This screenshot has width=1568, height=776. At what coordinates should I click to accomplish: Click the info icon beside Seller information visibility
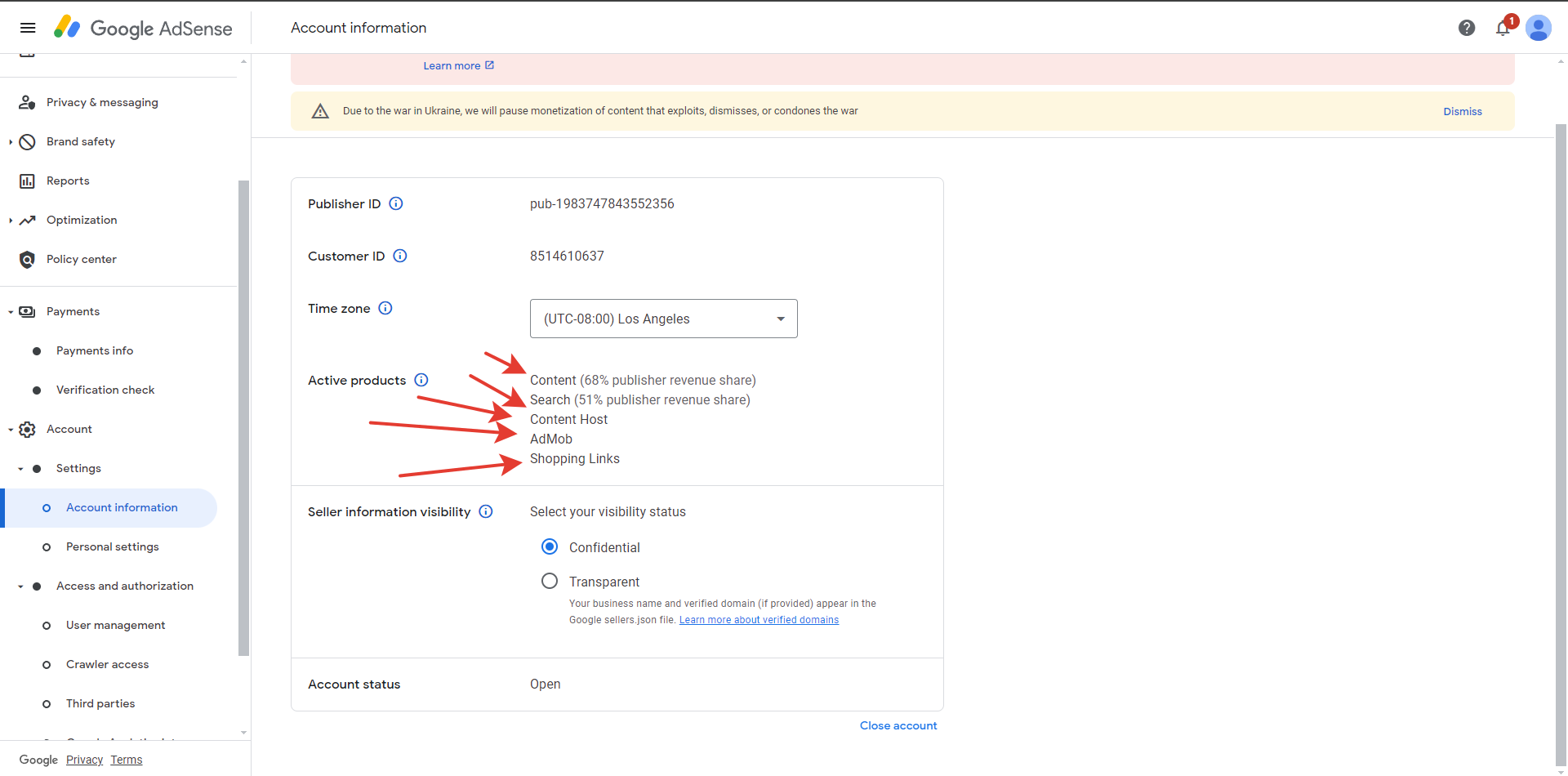pos(486,511)
